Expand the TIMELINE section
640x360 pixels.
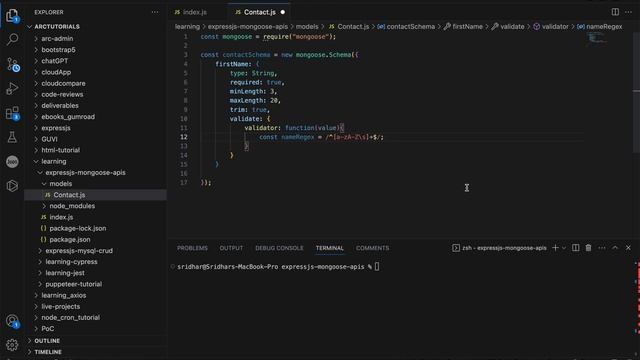96,352
